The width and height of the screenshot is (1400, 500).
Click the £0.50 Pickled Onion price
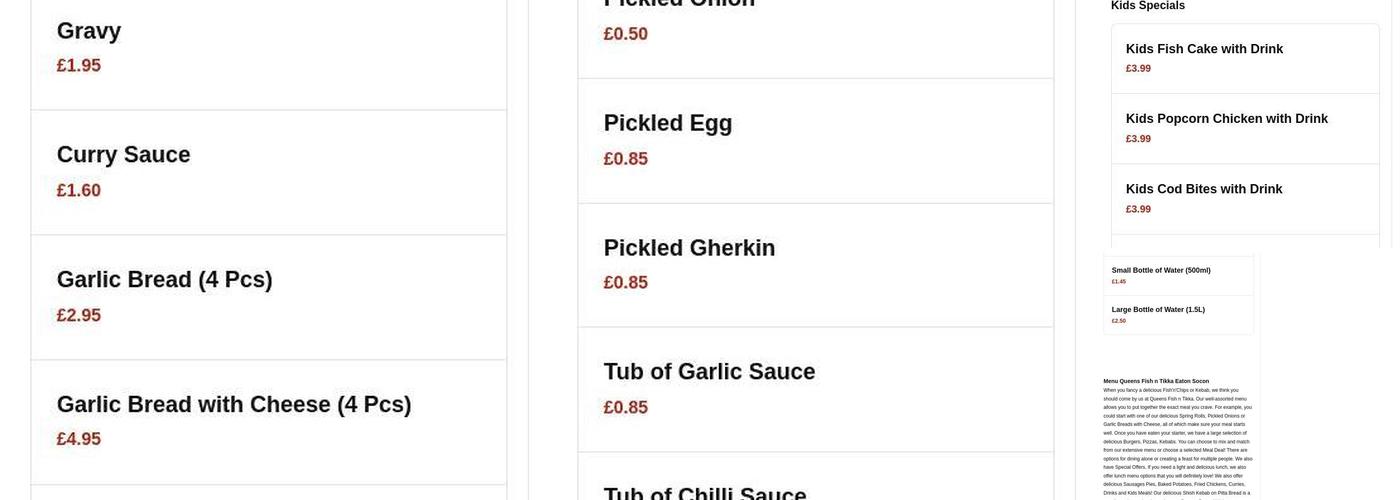(626, 34)
